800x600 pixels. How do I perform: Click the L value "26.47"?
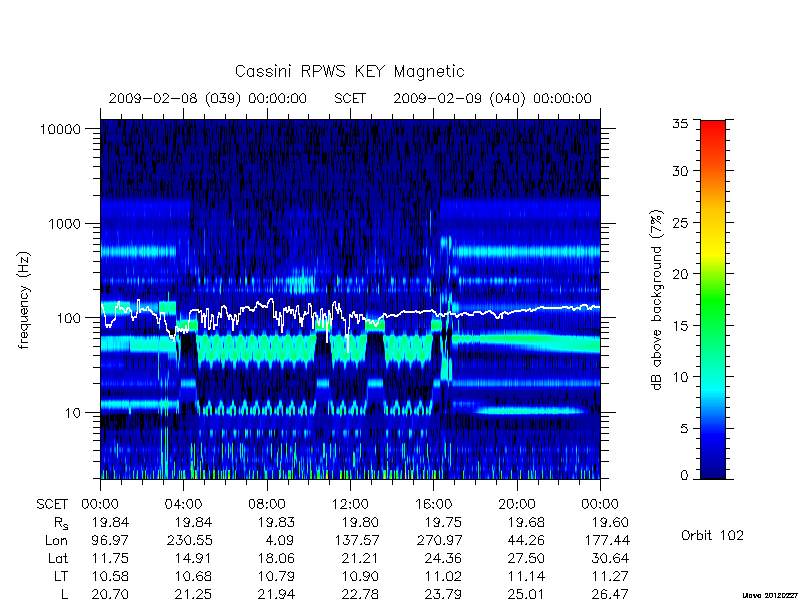610,594
